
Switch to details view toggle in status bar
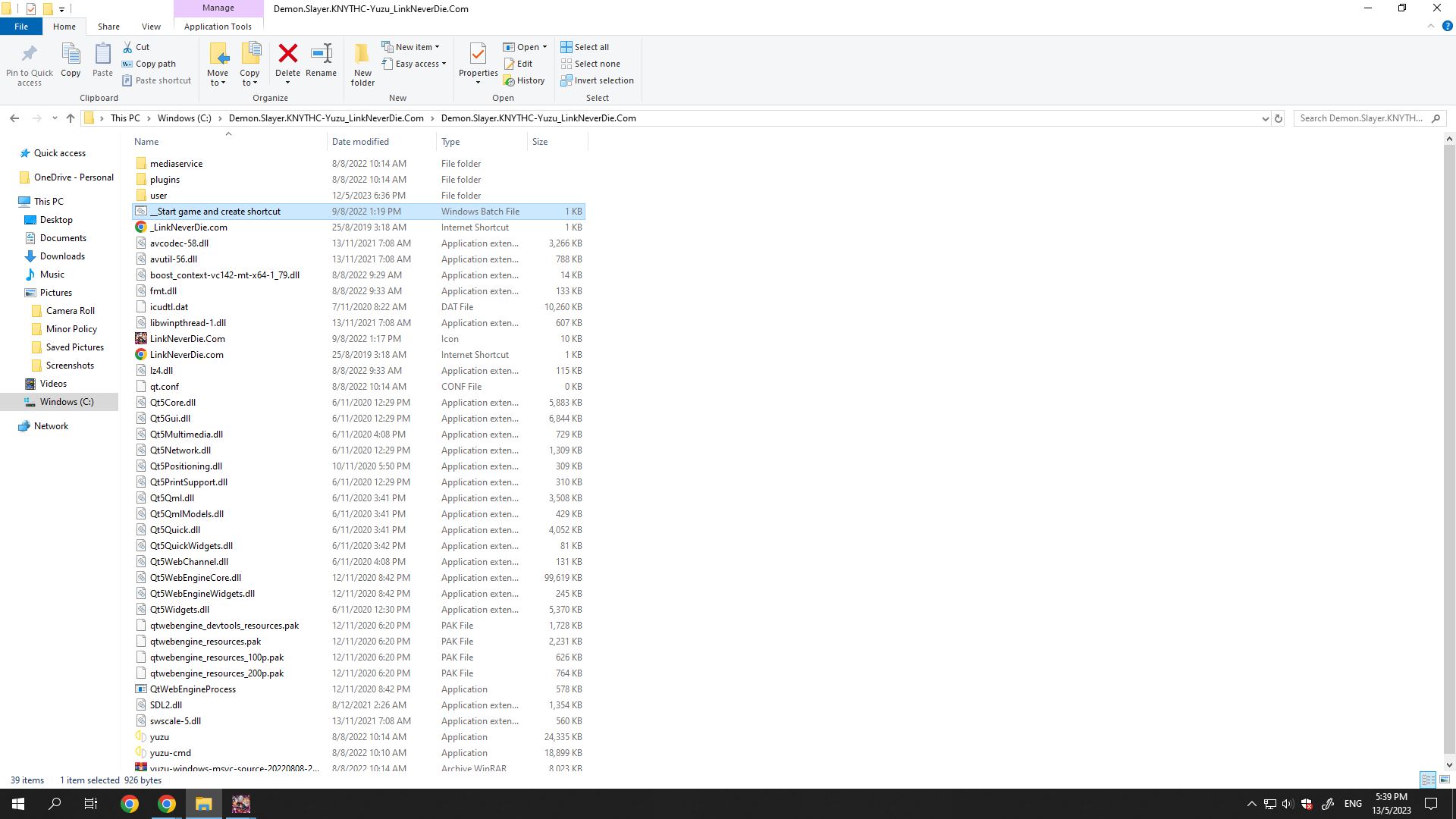click(x=1428, y=780)
